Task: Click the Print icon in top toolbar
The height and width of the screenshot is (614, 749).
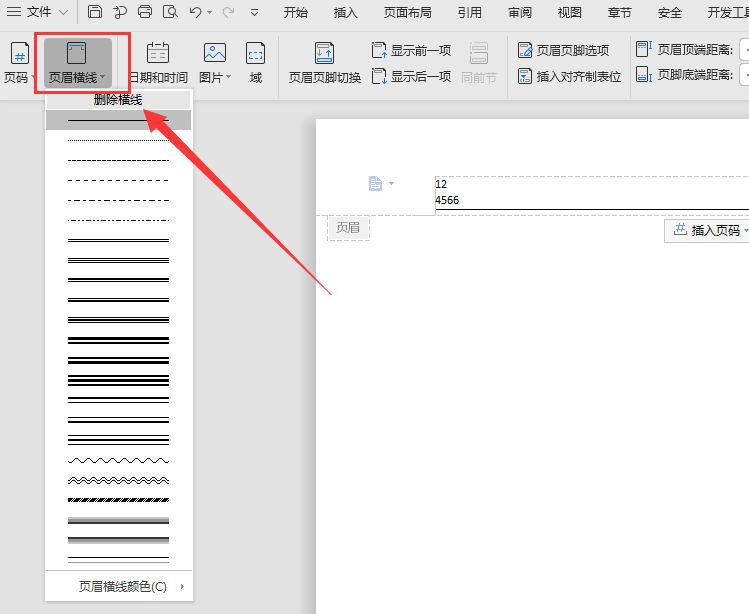Action: coord(145,12)
